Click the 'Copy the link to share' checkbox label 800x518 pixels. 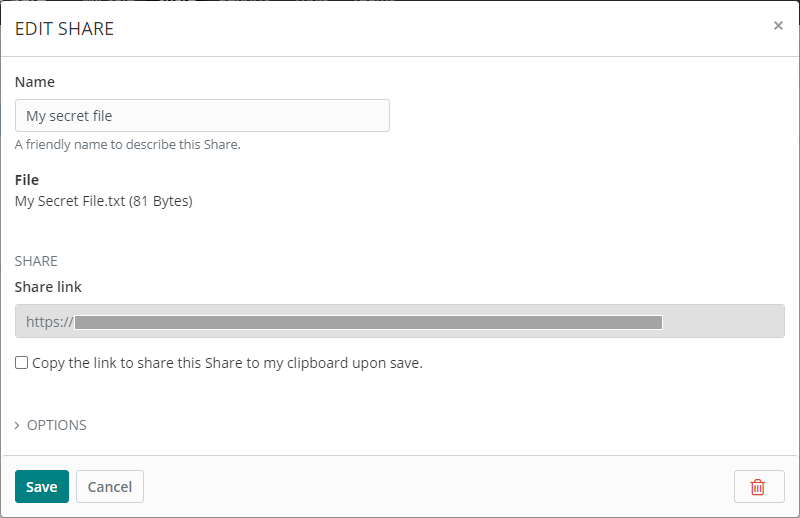coord(227,363)
